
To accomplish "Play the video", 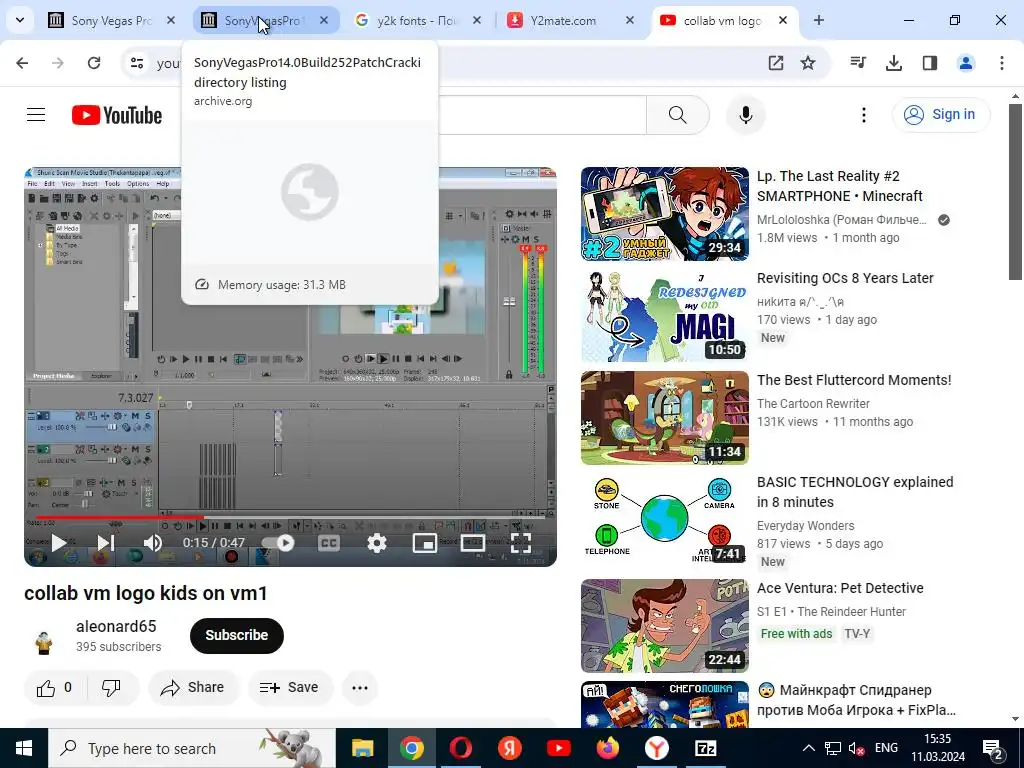I will (59, 543).
